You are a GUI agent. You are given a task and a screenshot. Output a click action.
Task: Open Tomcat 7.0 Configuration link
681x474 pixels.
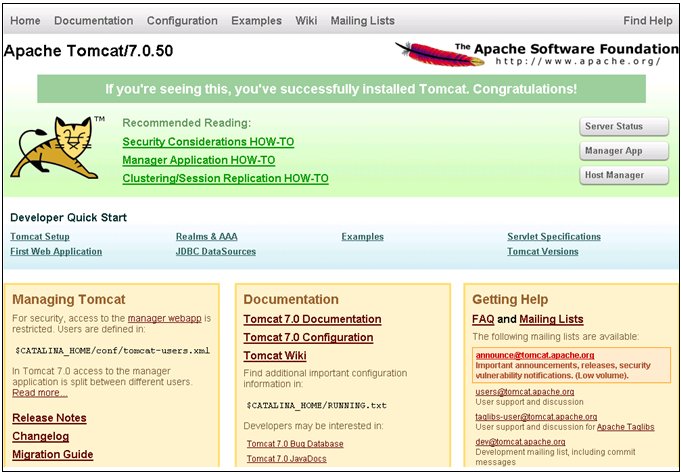click(x=308, y=338)
